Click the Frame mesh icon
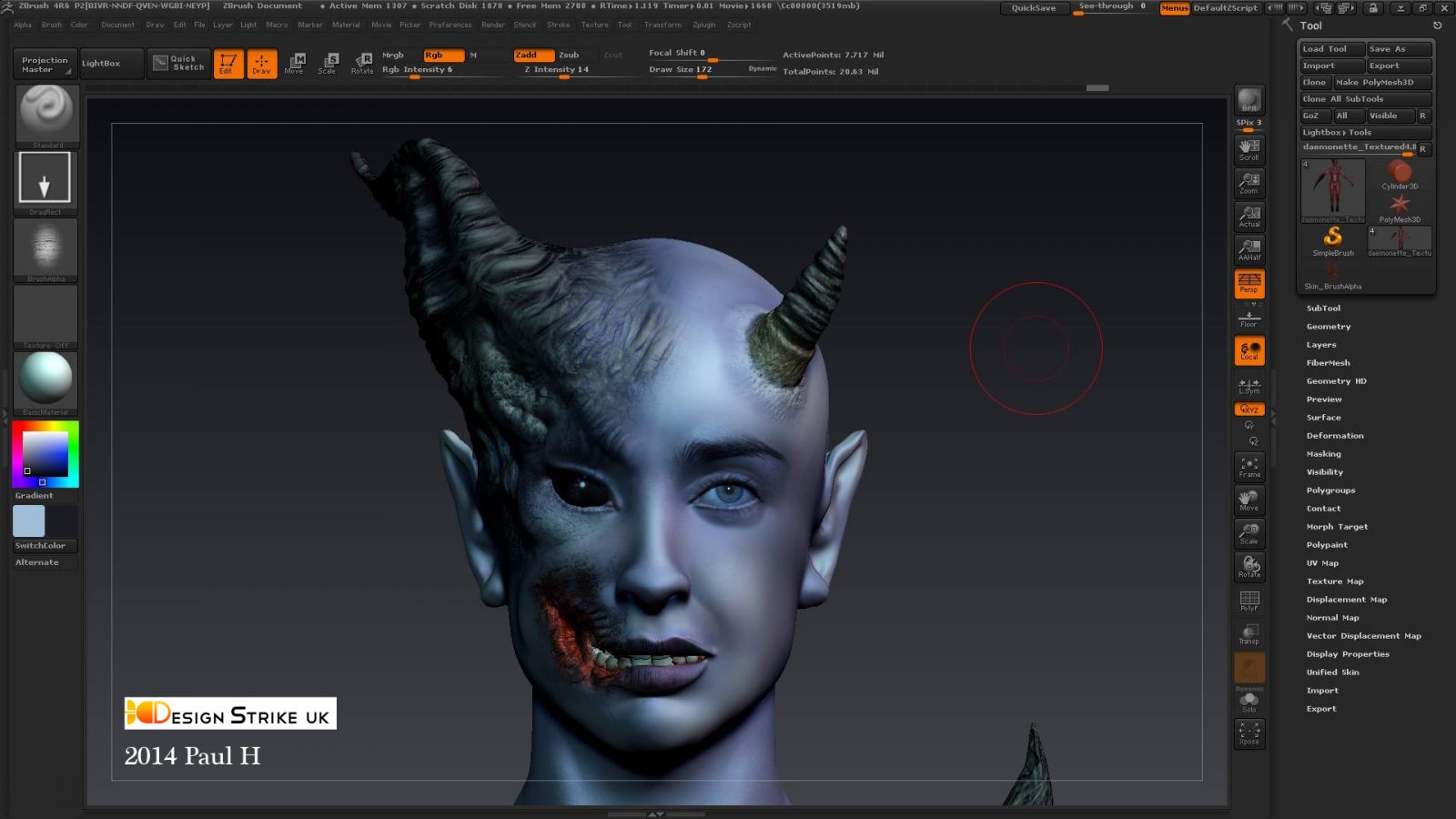Image resolution: width=1456 pixels, height=819 pixels. 1249,467
